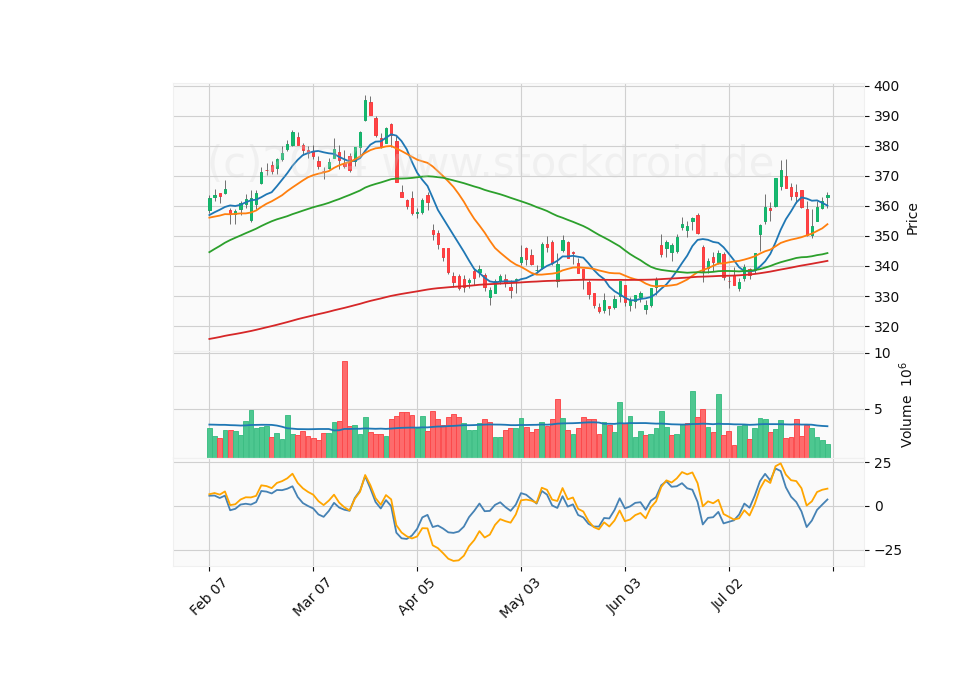Click the 390 price axis value
The image size is (960, 690).
click(x=887, y=116)
